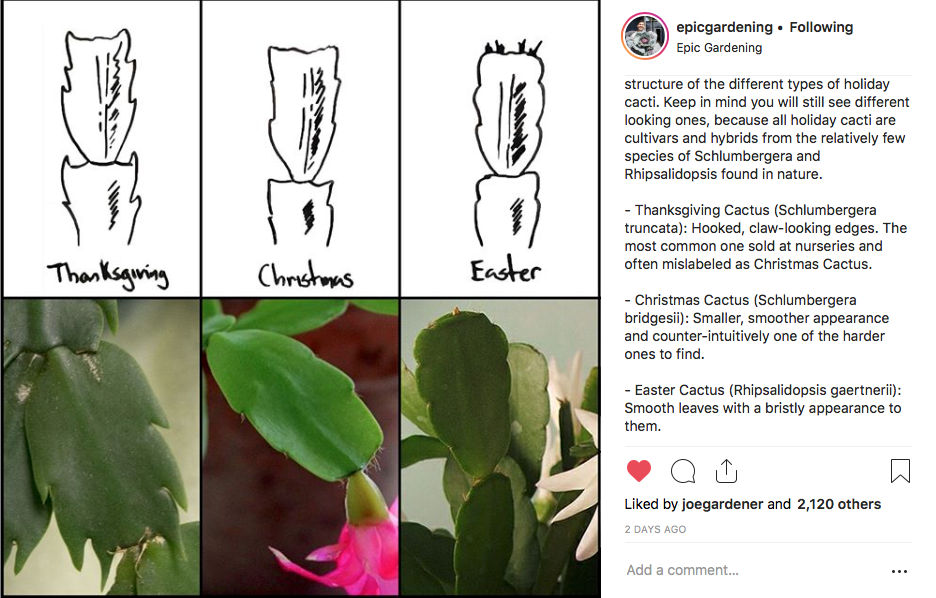This screenshot has height=598, width=936.
Task: Toggle the Following button
Action: (821, 27)
